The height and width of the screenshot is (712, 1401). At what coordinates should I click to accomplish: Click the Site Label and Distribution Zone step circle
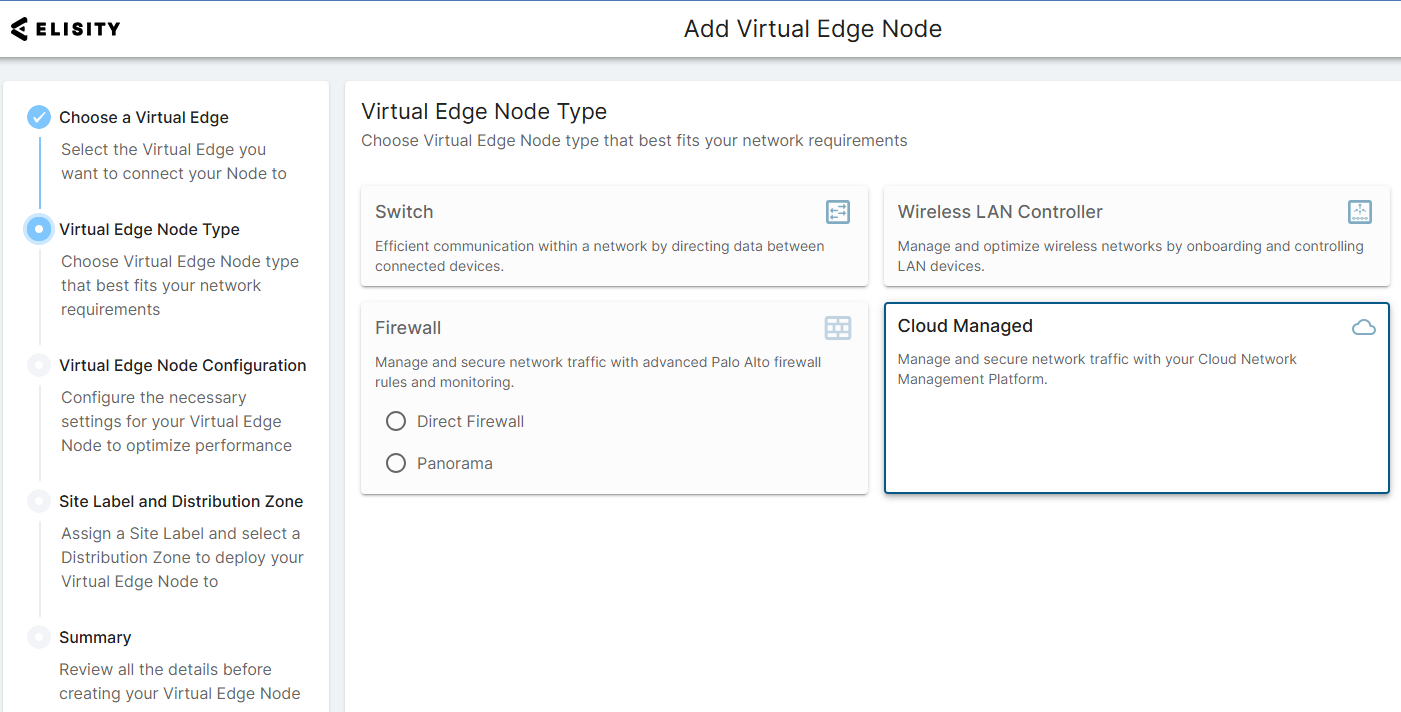(x=39, y=501)
